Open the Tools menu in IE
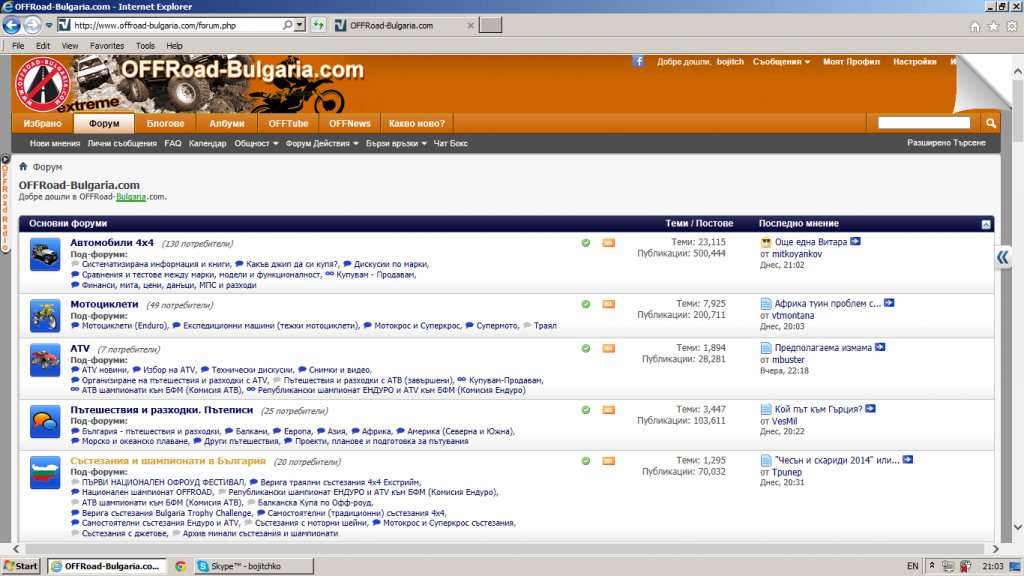 (x=145, y=46)
